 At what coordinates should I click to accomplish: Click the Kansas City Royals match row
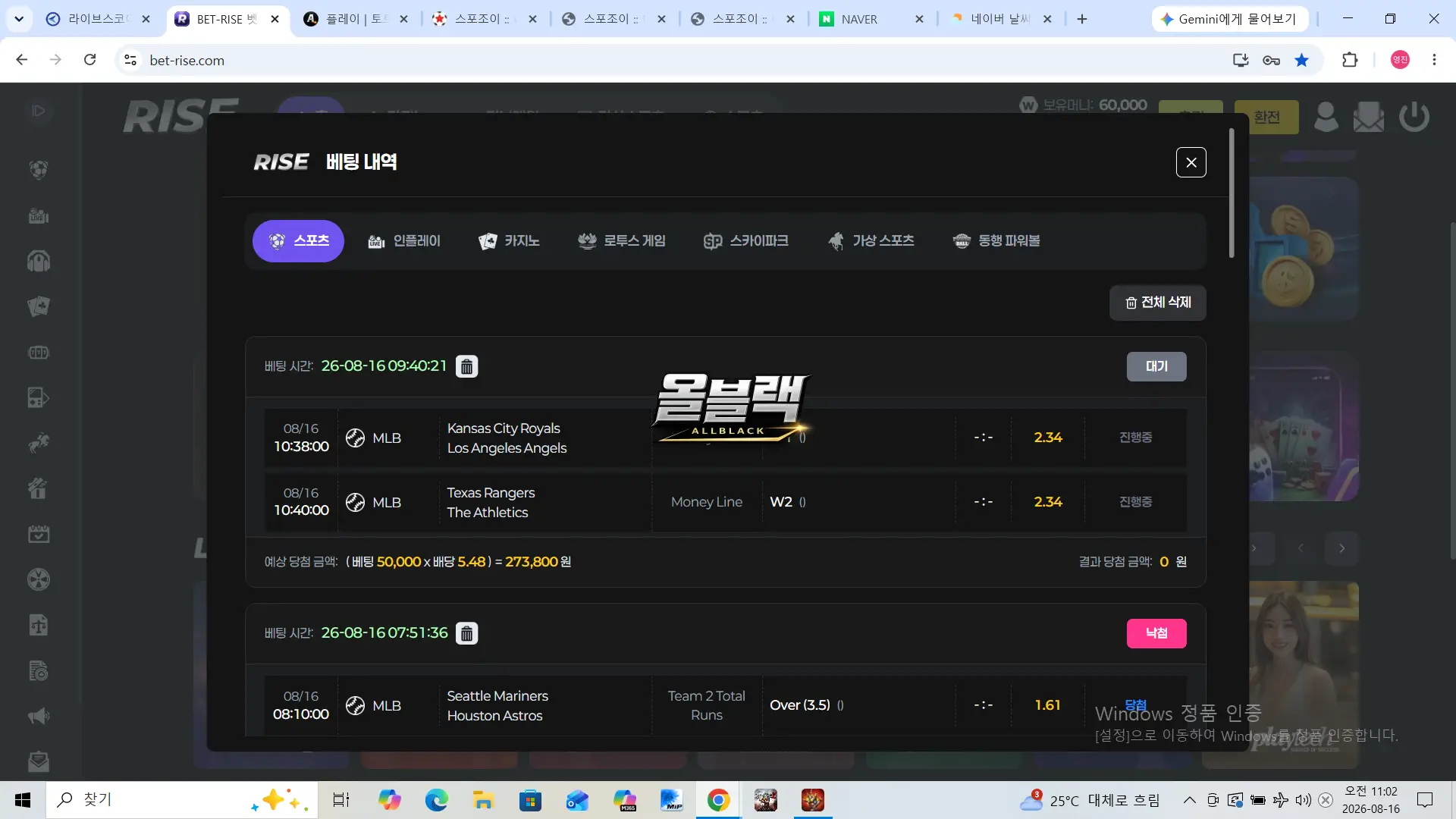pos(725,438)
